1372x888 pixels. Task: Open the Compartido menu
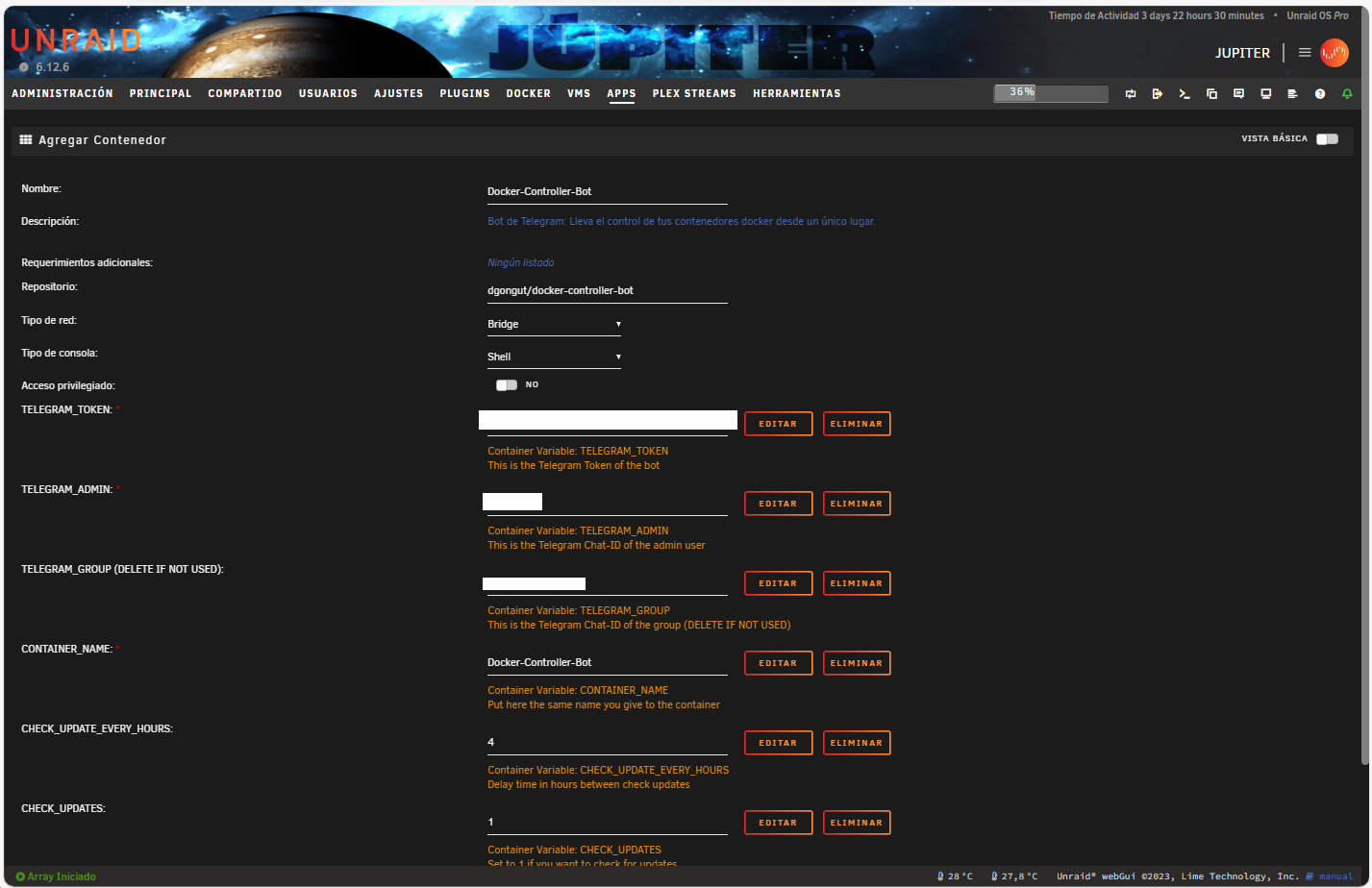(245, 93)
